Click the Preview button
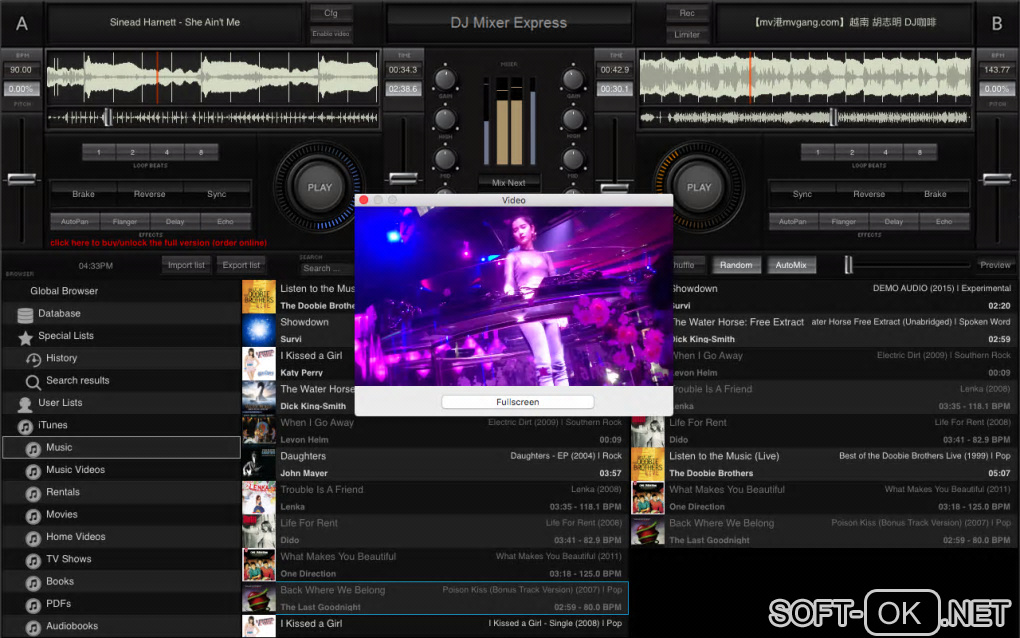 (x=995, y=265)
